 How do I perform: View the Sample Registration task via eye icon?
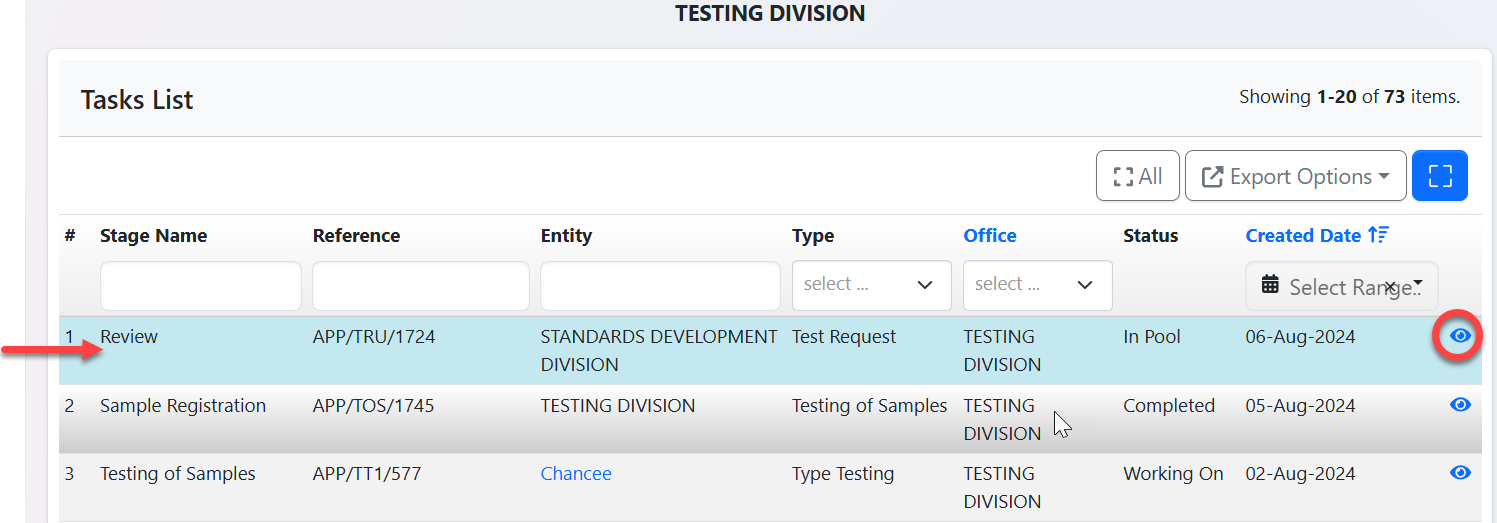(1460, 405)
